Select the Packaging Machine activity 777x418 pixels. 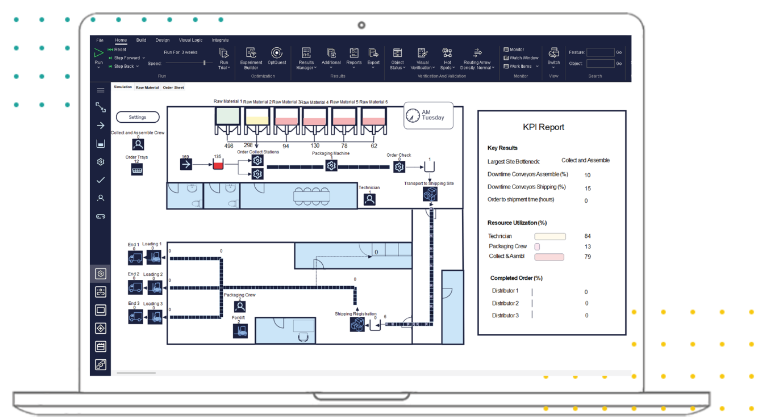point(332,166)
